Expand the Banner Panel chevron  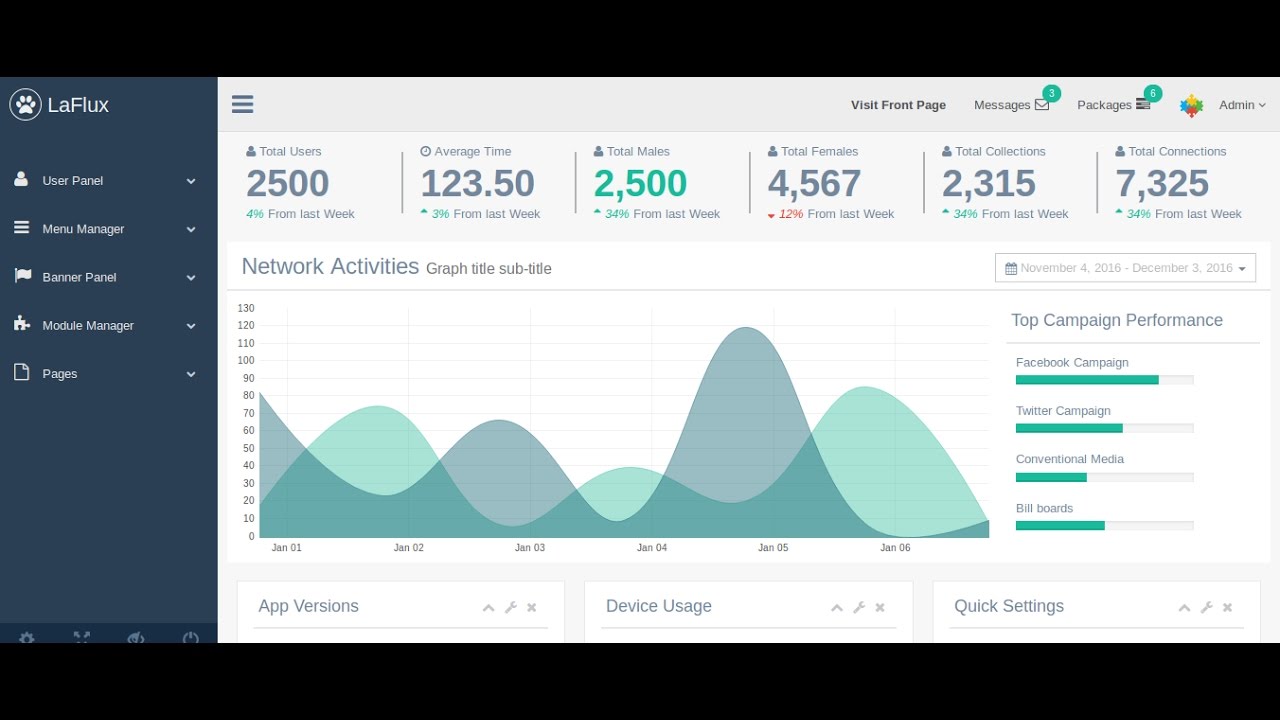pyautogui.click(x=191, y=278)
